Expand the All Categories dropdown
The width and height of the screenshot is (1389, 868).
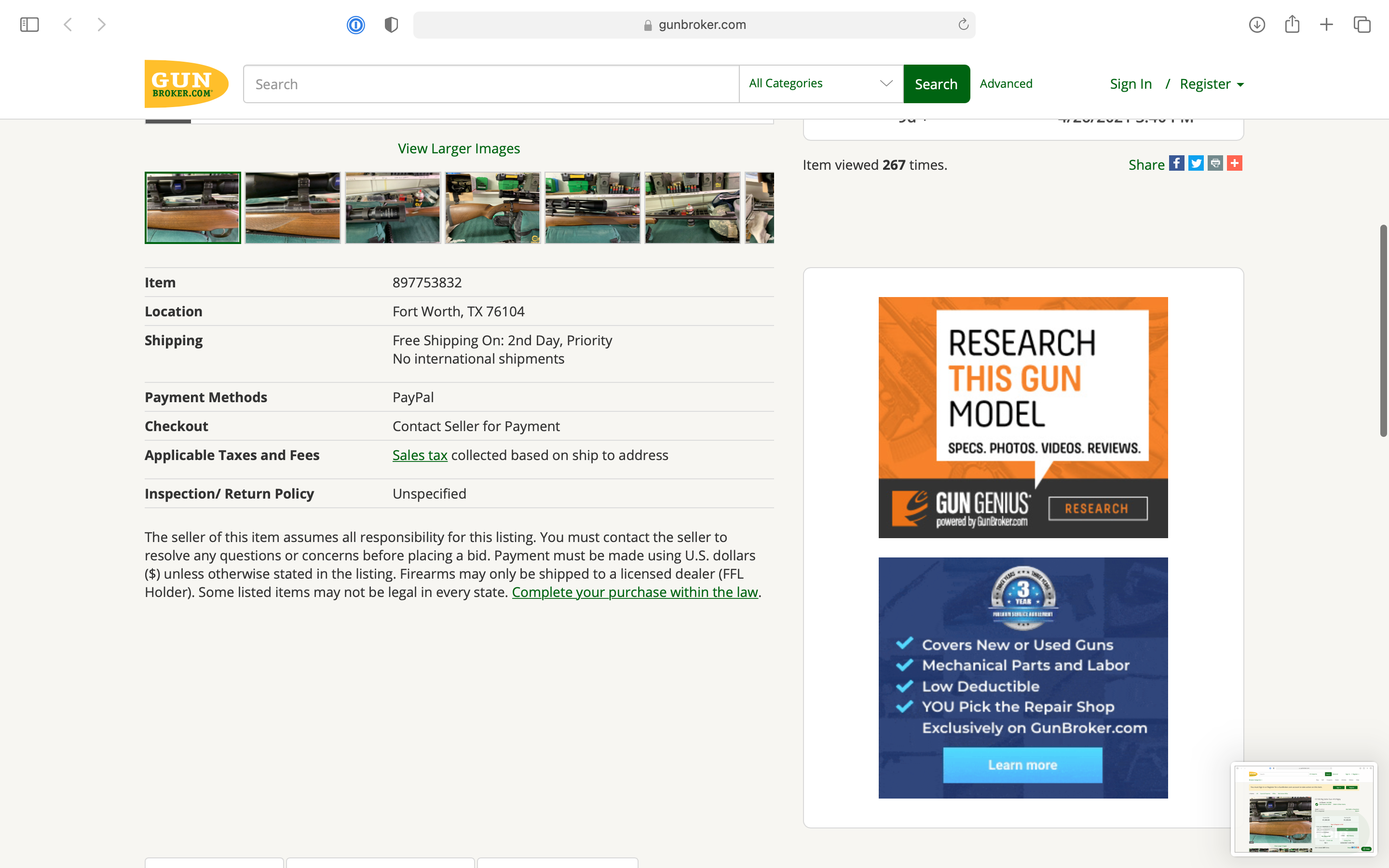[821, 84]
